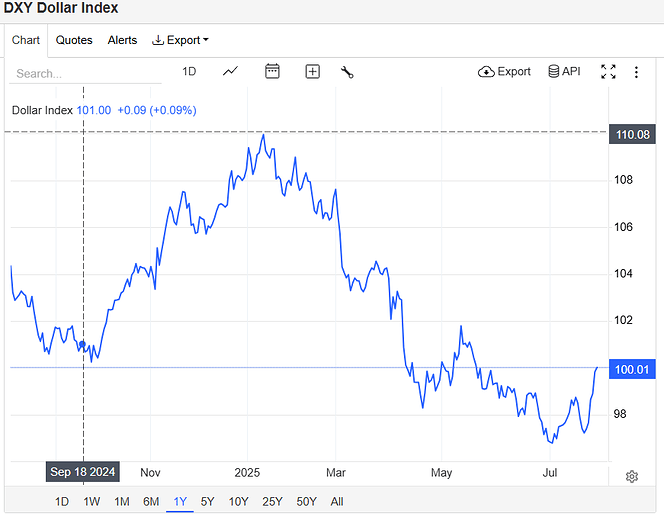This screenshot has width=664, height=517.
Task: Open the calendar date range picker
Action: tap(272, 71)
